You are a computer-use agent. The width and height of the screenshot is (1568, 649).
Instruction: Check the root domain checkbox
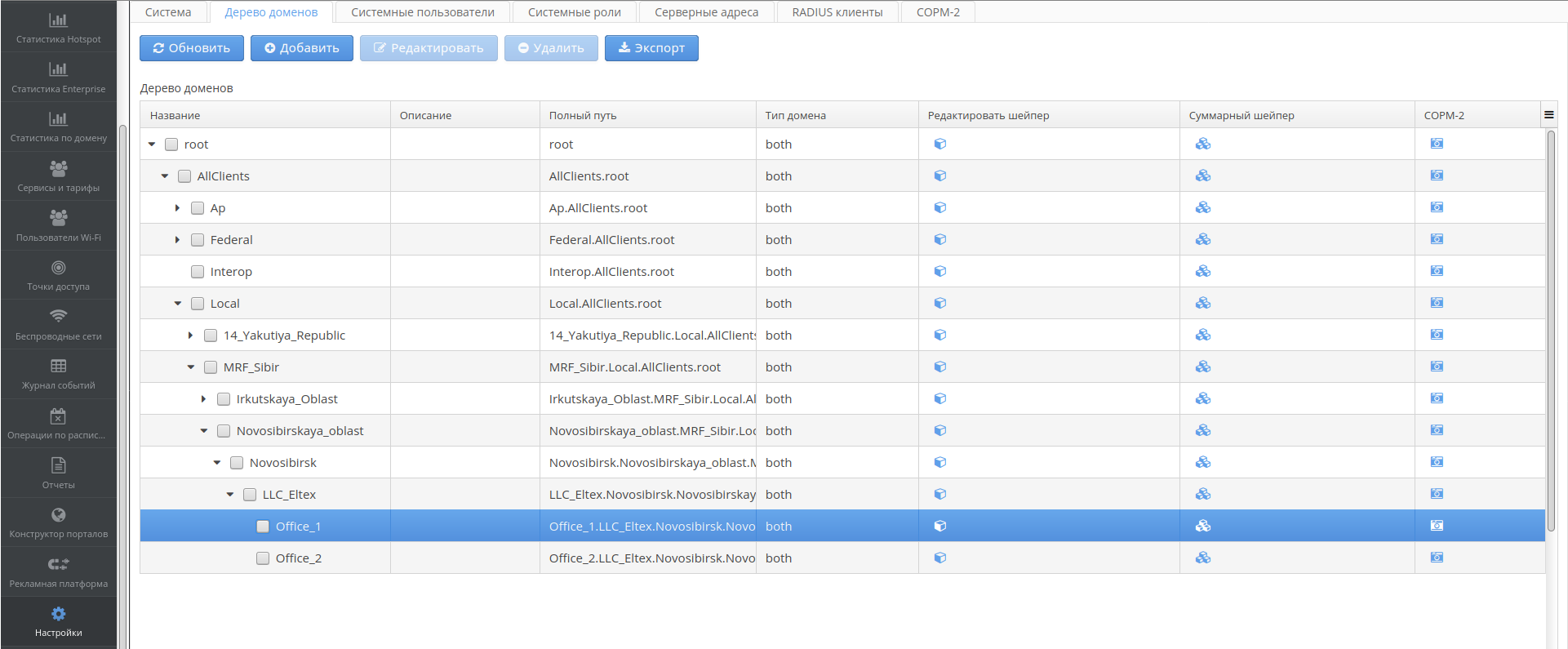(x=171, y=144)
